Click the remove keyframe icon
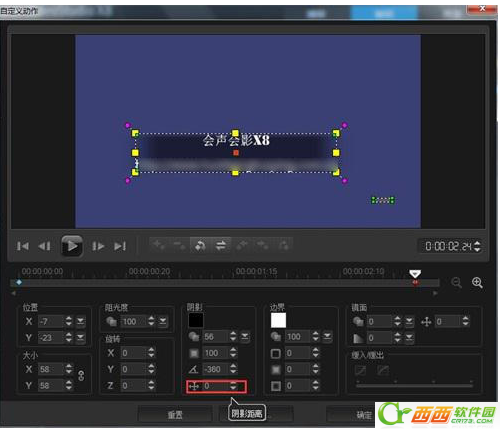The image size is (500, 429). (179, 245)
